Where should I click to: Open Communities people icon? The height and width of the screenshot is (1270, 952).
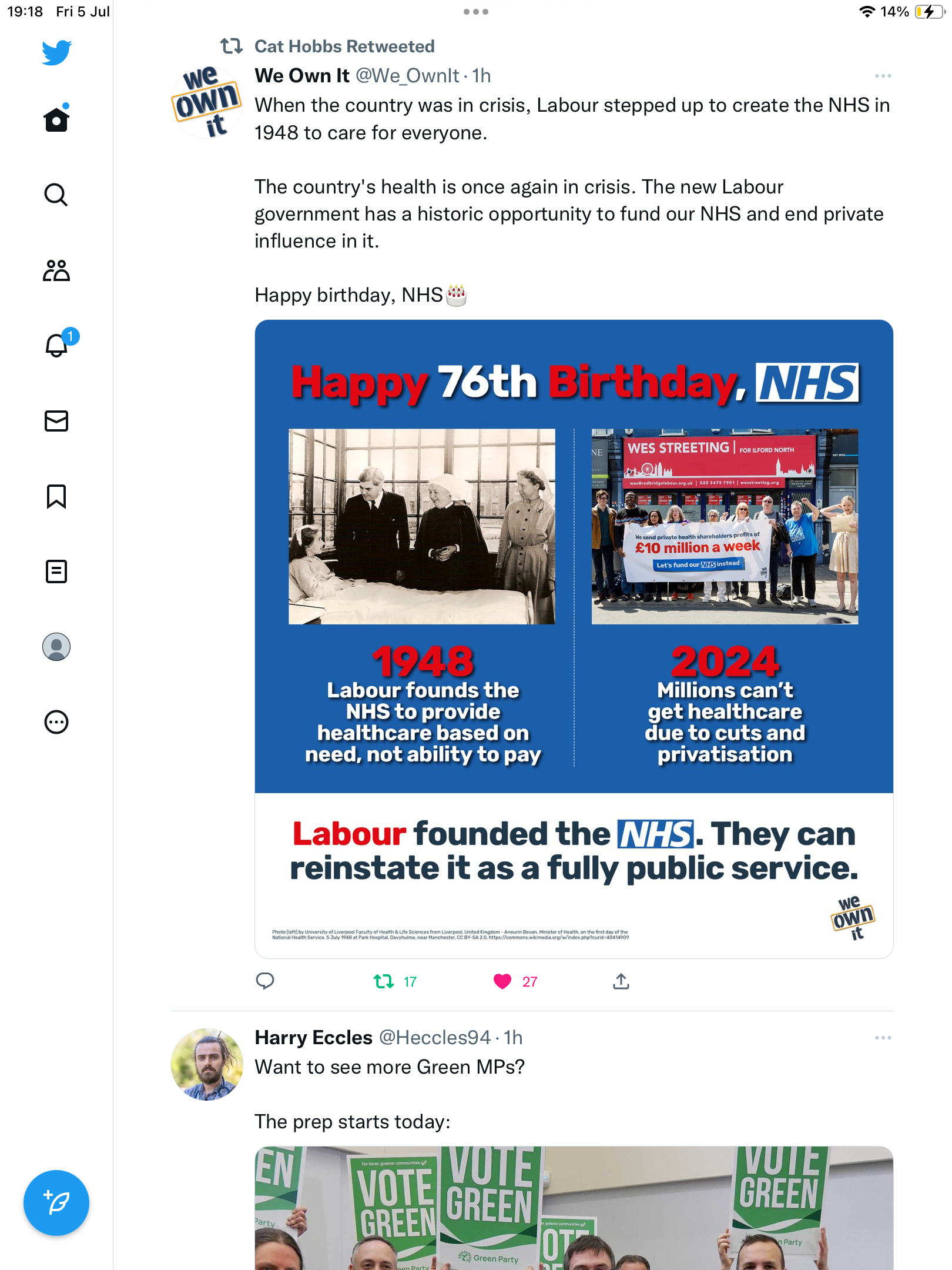coord(56,270)
